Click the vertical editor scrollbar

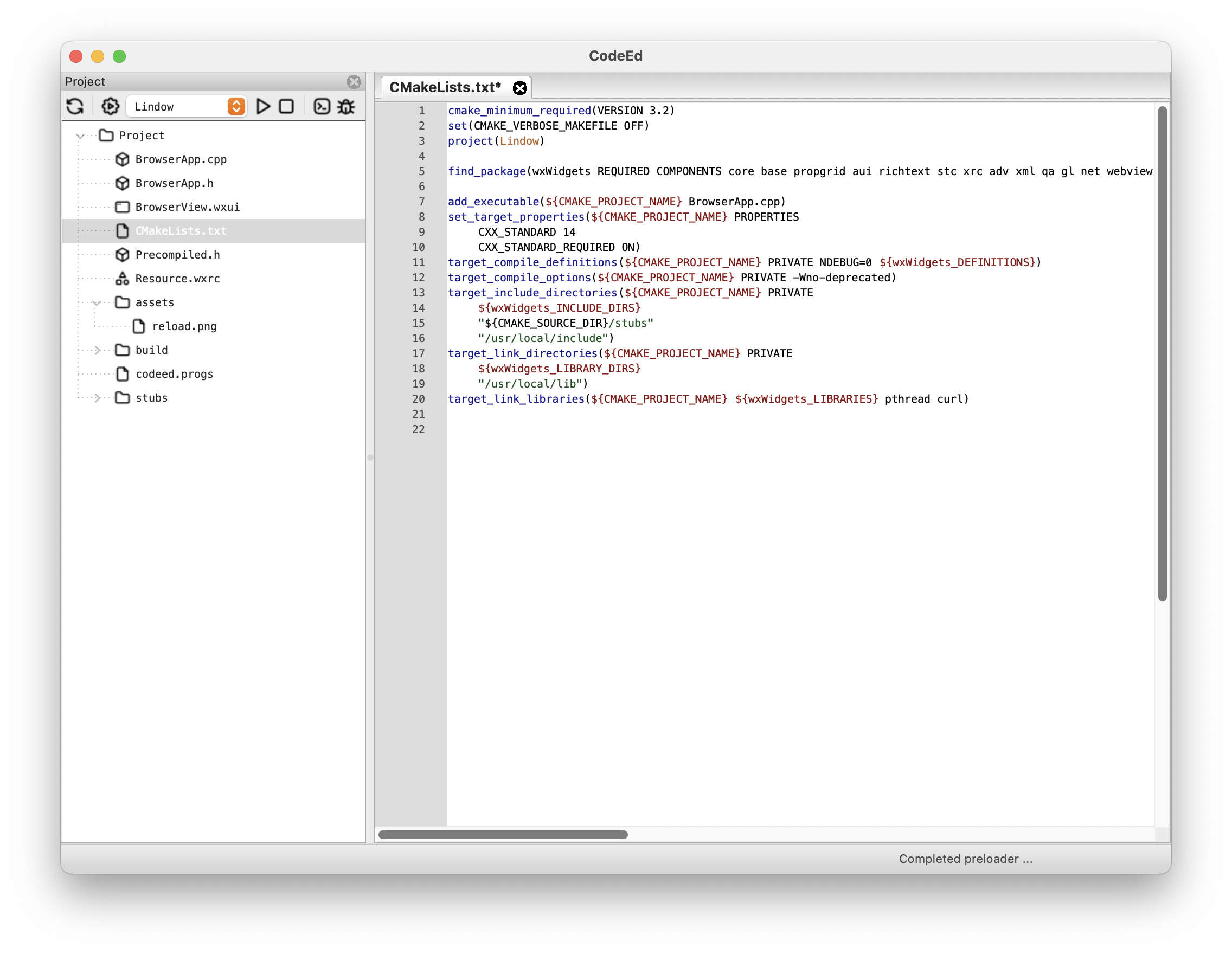[1162, 354]
